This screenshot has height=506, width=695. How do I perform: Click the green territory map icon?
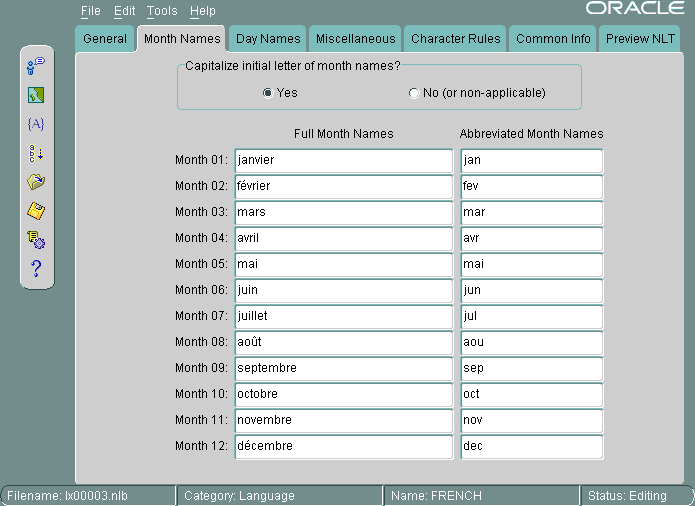(x=36, y=96)
